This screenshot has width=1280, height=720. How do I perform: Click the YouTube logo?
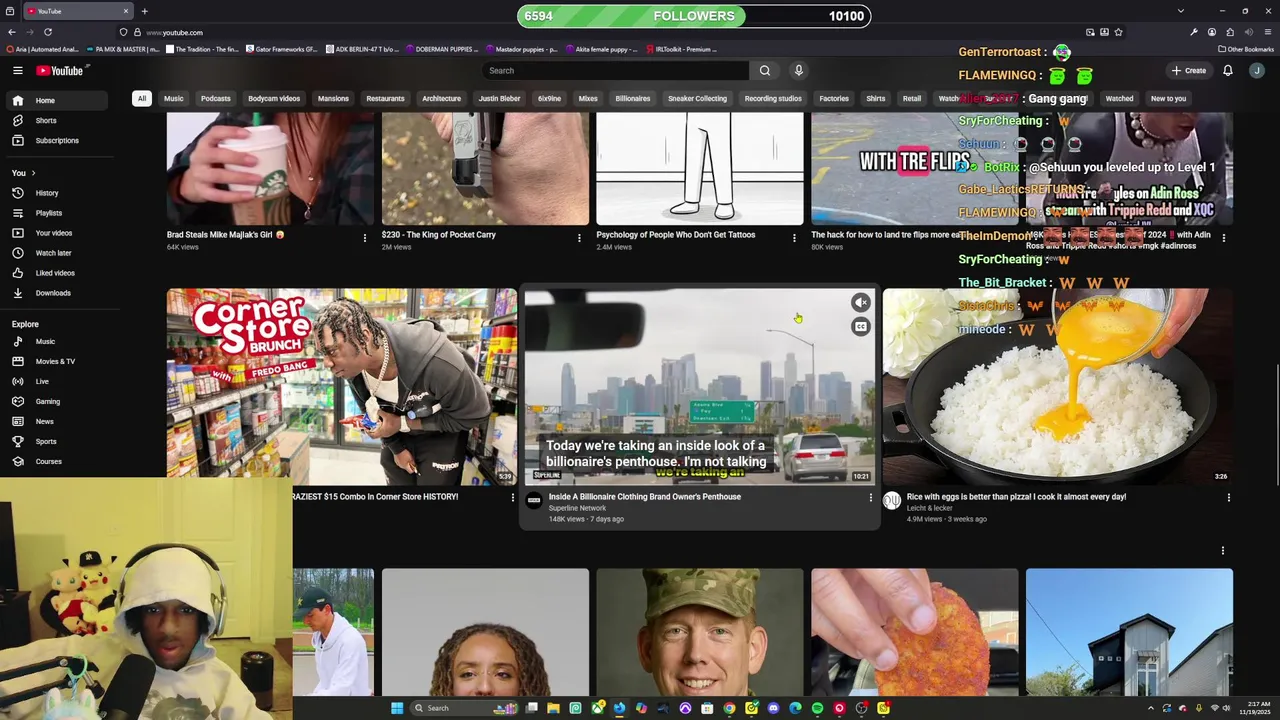(60, 71)
